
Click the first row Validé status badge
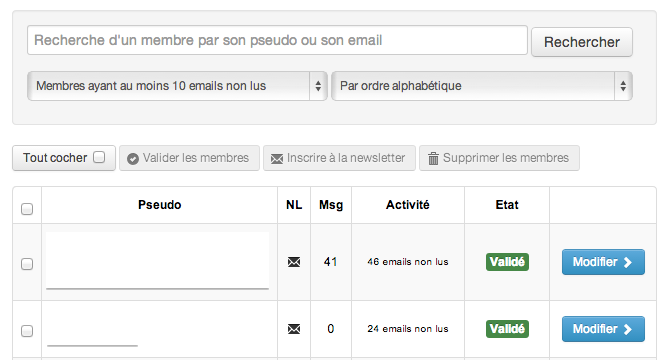[x=507, y=262]
